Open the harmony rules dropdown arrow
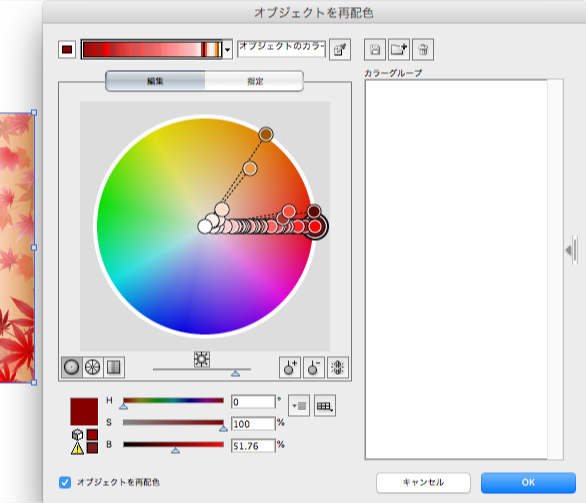 coord(228,49)
